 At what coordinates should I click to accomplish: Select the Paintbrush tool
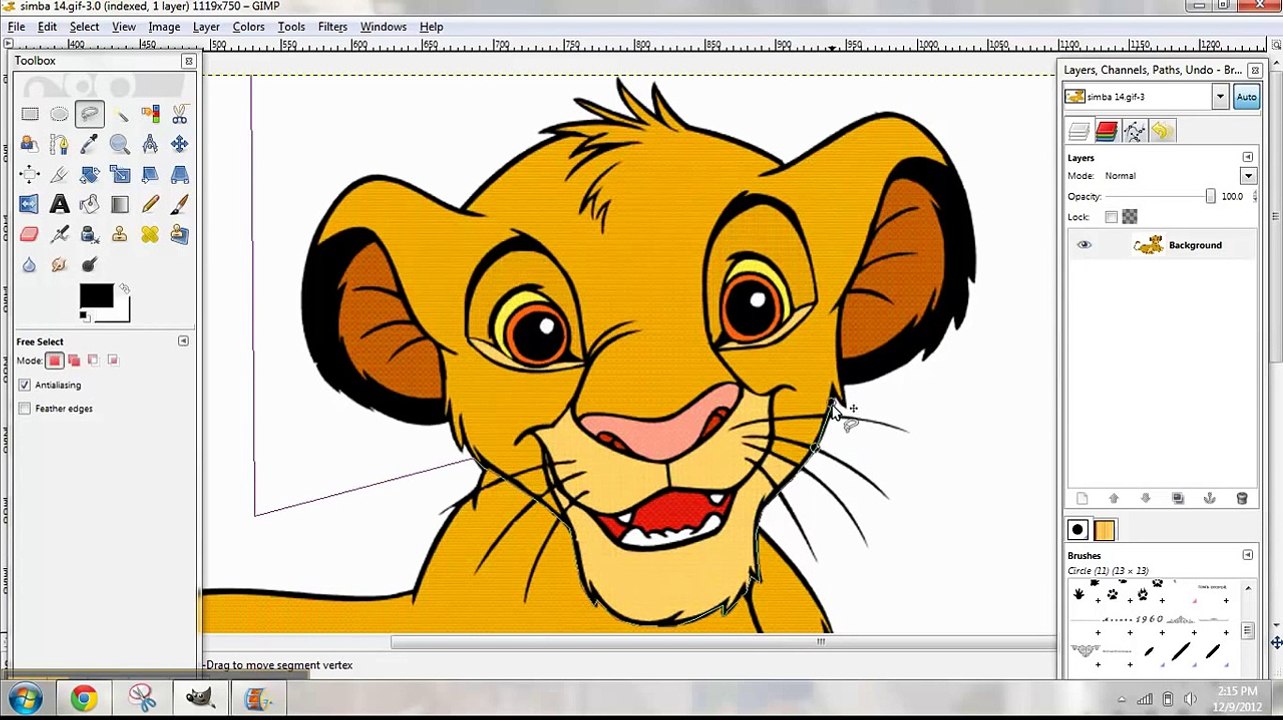click(179, 205)
